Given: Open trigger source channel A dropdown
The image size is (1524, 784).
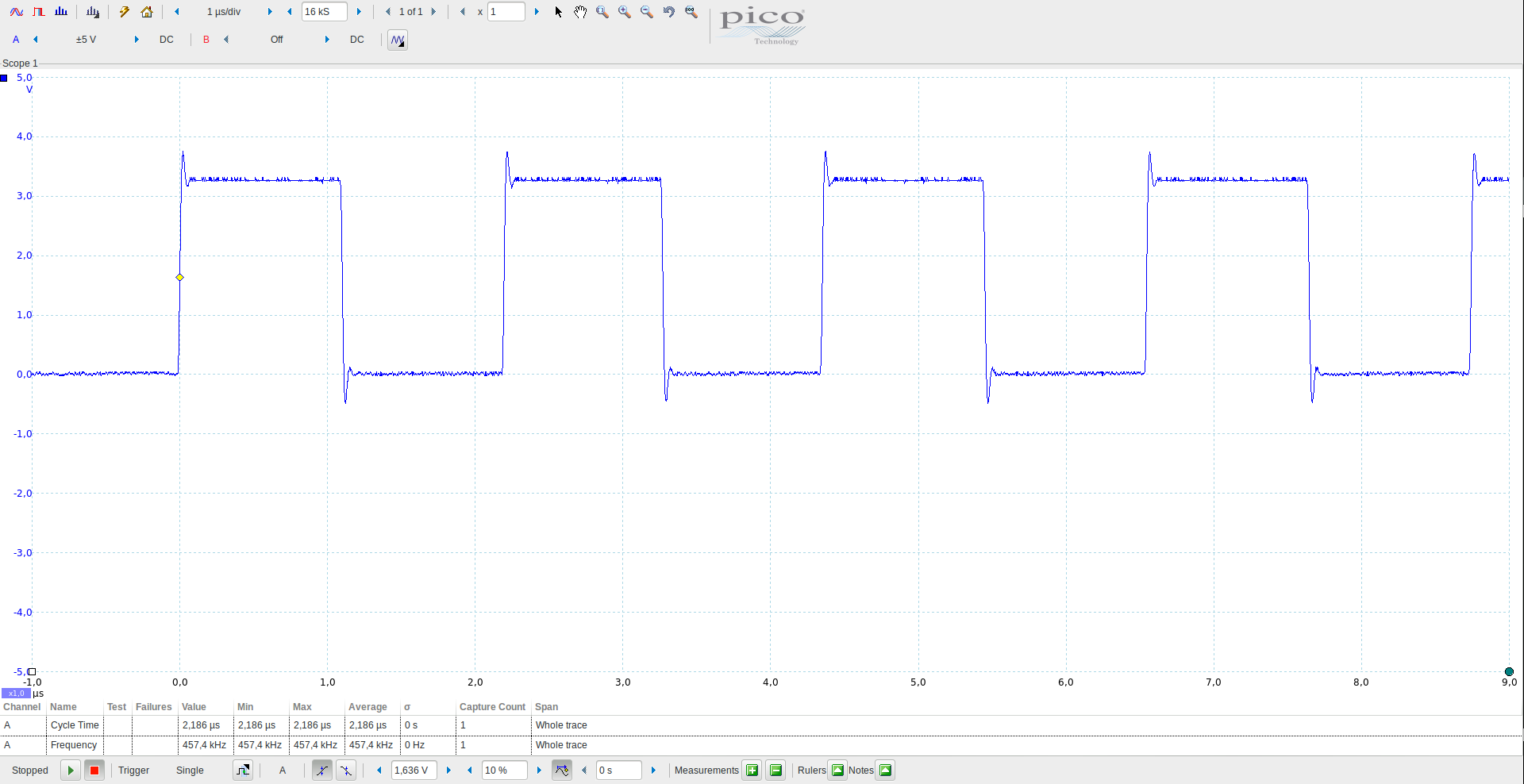Looking at the screenshot, I should coord(283,771).
